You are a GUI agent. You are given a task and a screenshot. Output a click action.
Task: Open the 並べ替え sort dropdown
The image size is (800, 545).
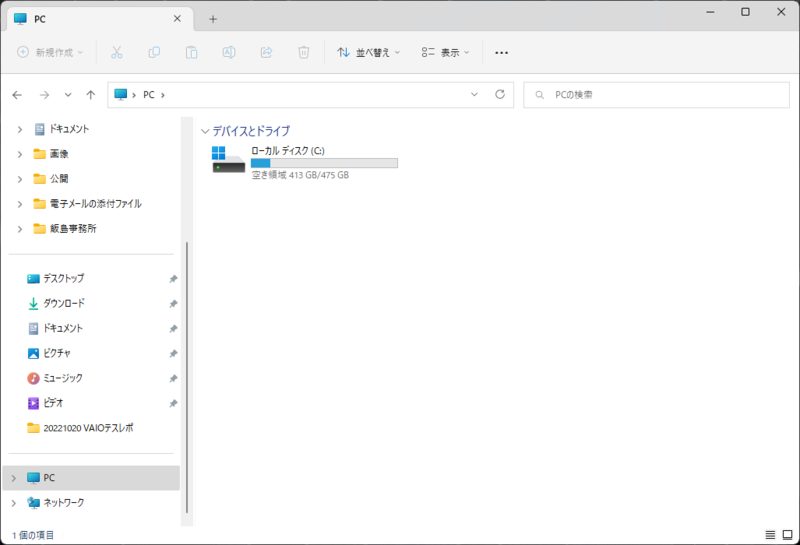pos(368,52)
